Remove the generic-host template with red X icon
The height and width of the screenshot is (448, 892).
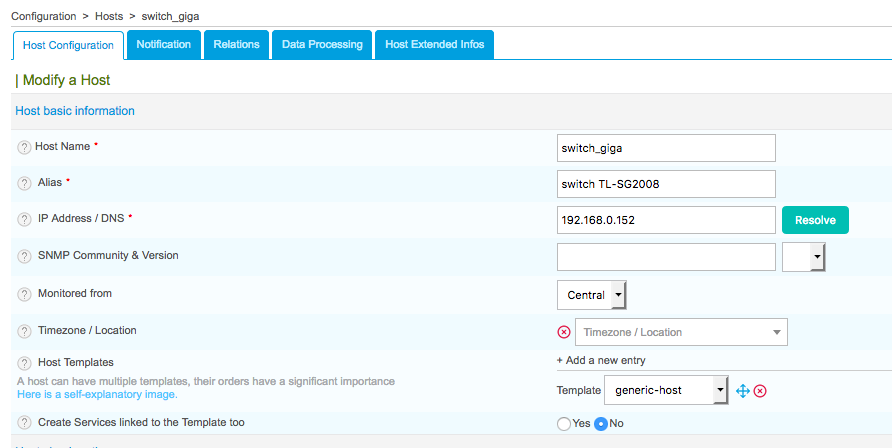coord(760,391)
